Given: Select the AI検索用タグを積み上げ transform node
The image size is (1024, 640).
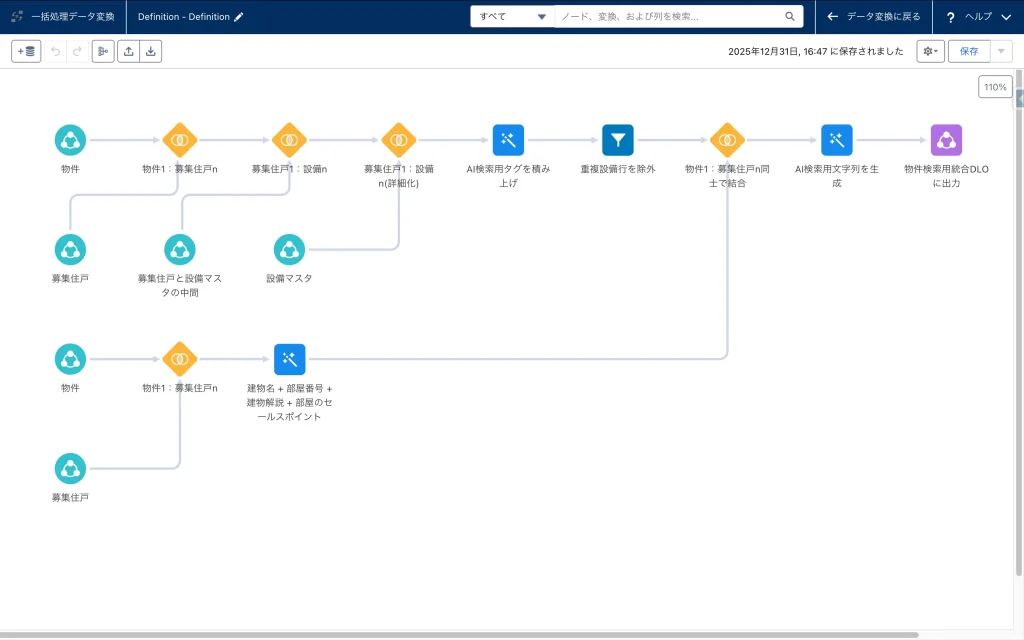Looking at the screenshot, I should (x=508, y=140).
